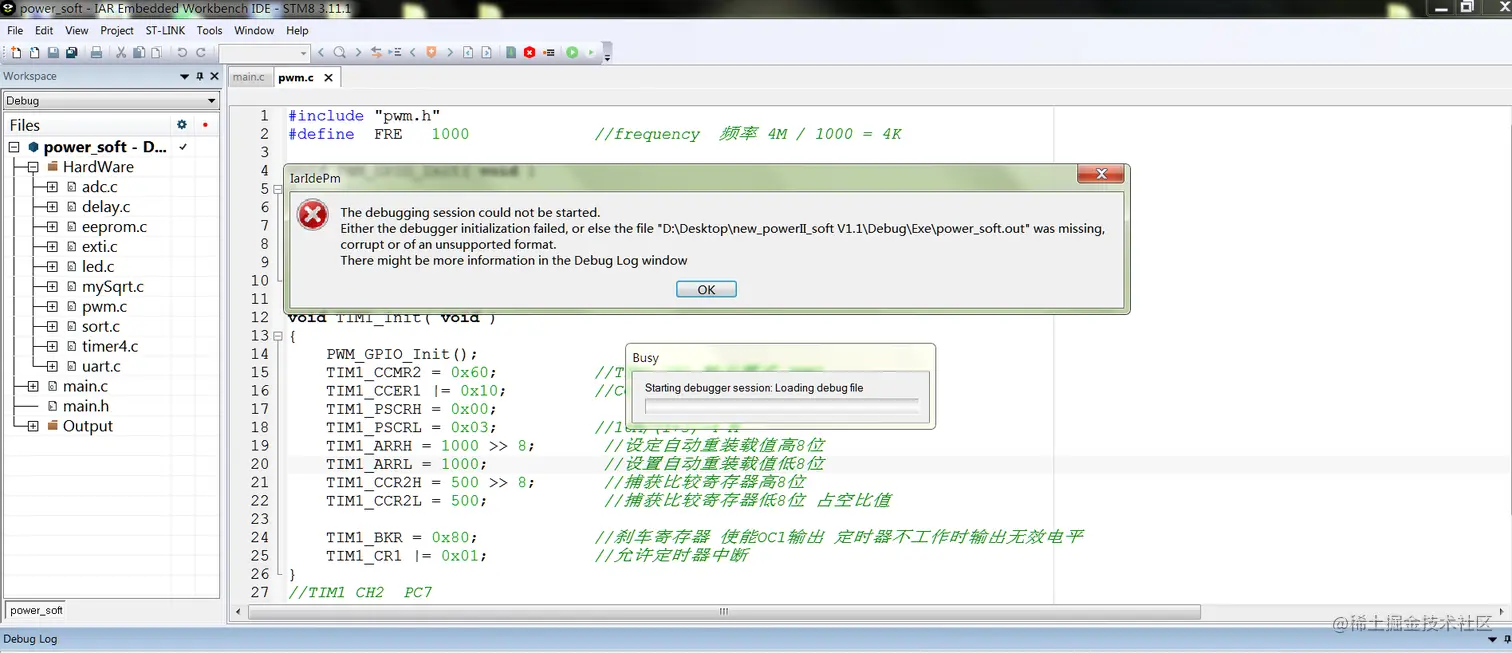Open the ST-LINK menu

(x=166, y=31)
